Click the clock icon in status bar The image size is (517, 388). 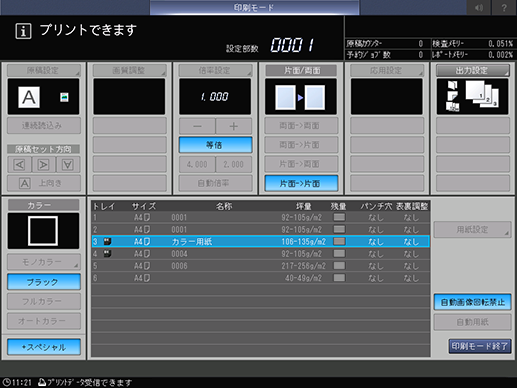[x=7, y=382]
